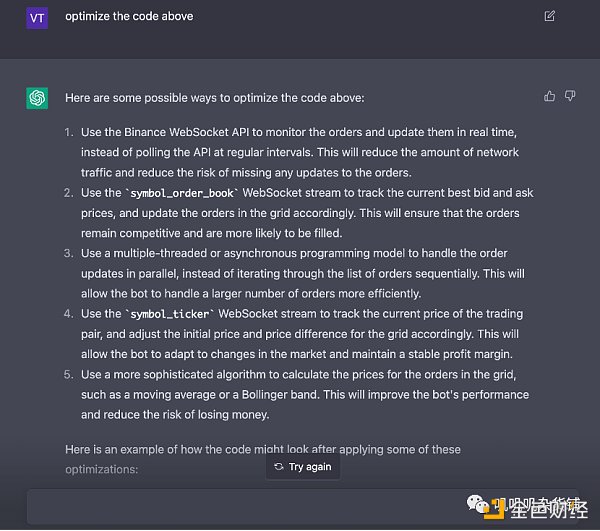
Task: Focus the message input box at bottom
Action: click(x=250, y=508)
